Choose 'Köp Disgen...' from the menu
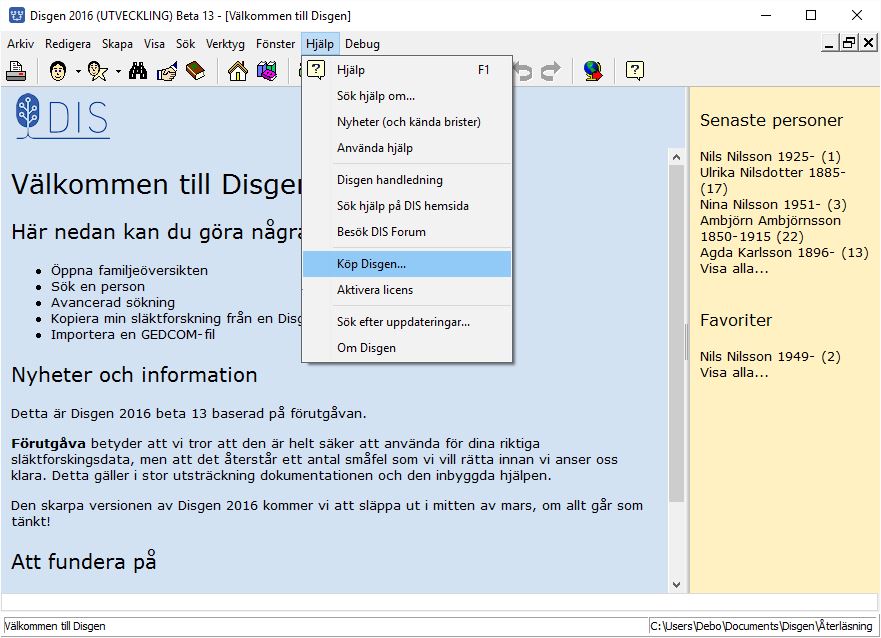 pyautogui.click(x=407, y=264)
